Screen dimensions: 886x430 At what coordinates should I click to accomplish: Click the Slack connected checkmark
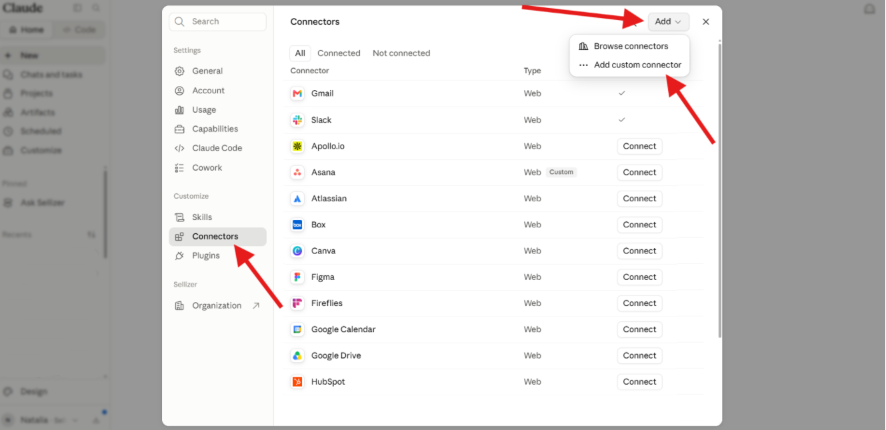622,120
